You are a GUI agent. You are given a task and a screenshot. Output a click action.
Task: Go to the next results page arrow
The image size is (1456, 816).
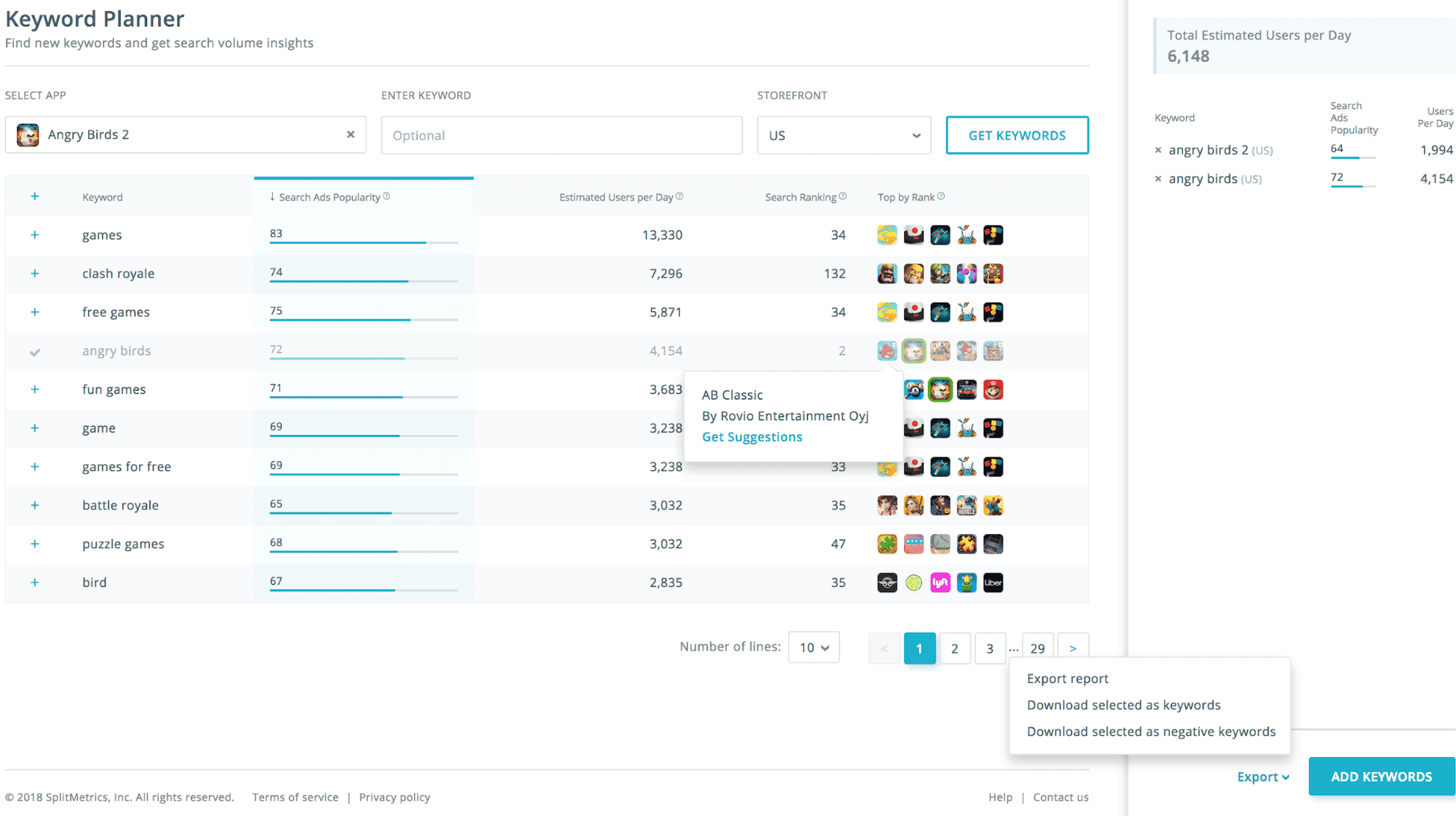point(1073,648)
